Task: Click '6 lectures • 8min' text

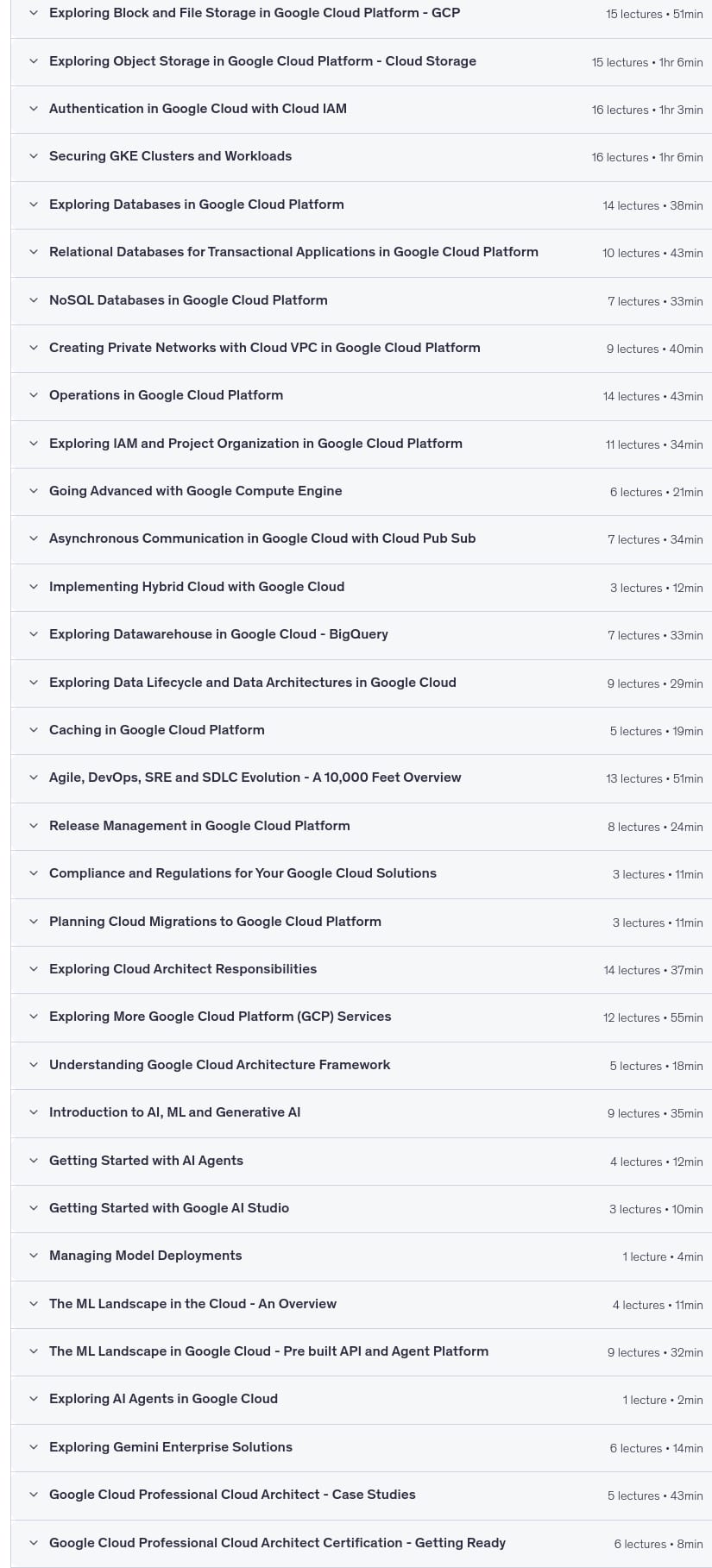Action: [x=658, y=1544]
